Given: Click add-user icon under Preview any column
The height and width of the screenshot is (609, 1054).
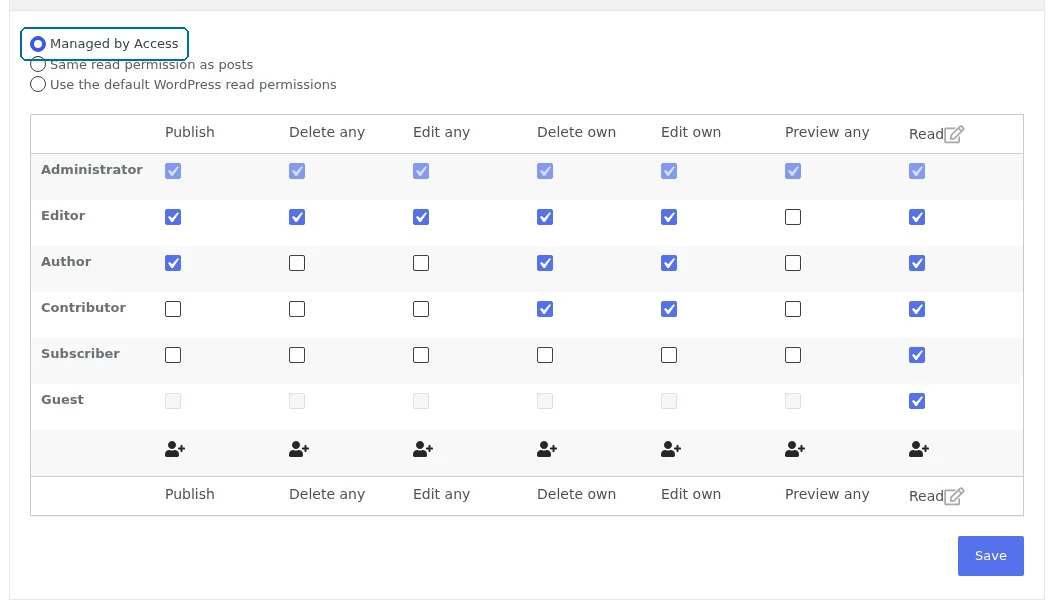Looking at the screenshot, I should (795, 449).
